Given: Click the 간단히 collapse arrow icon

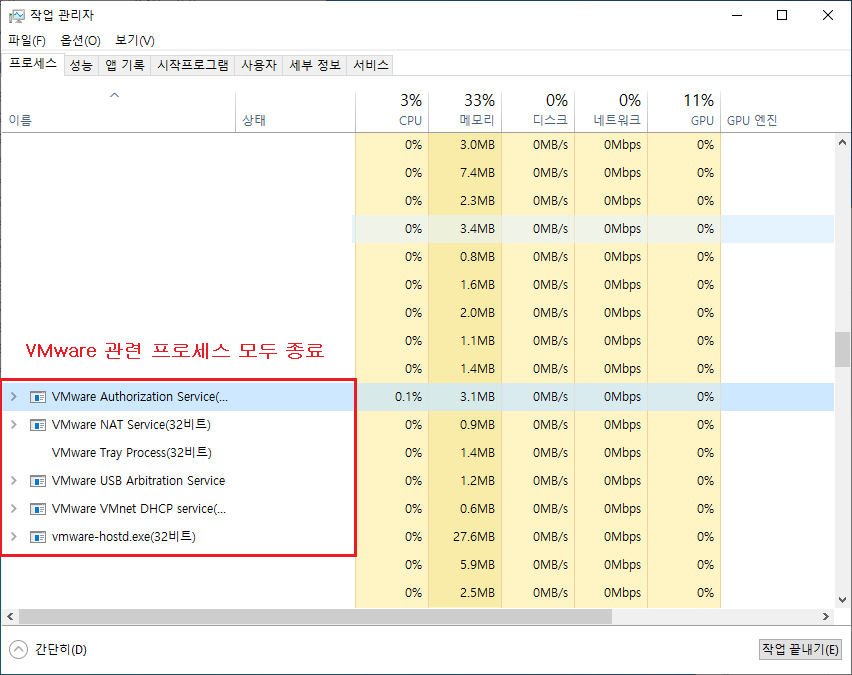Looking at the screenshot, I should click(18, 649).
